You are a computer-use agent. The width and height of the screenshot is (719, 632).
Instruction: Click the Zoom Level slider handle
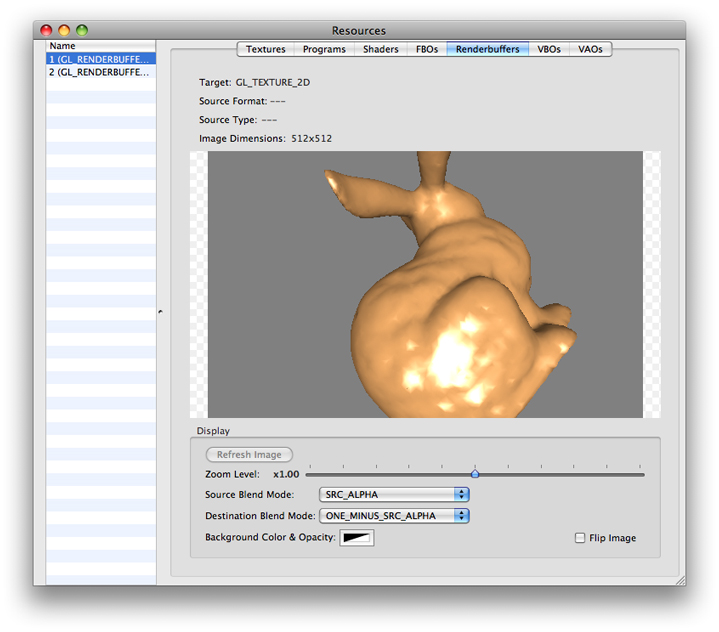click(x=475, y=474)
